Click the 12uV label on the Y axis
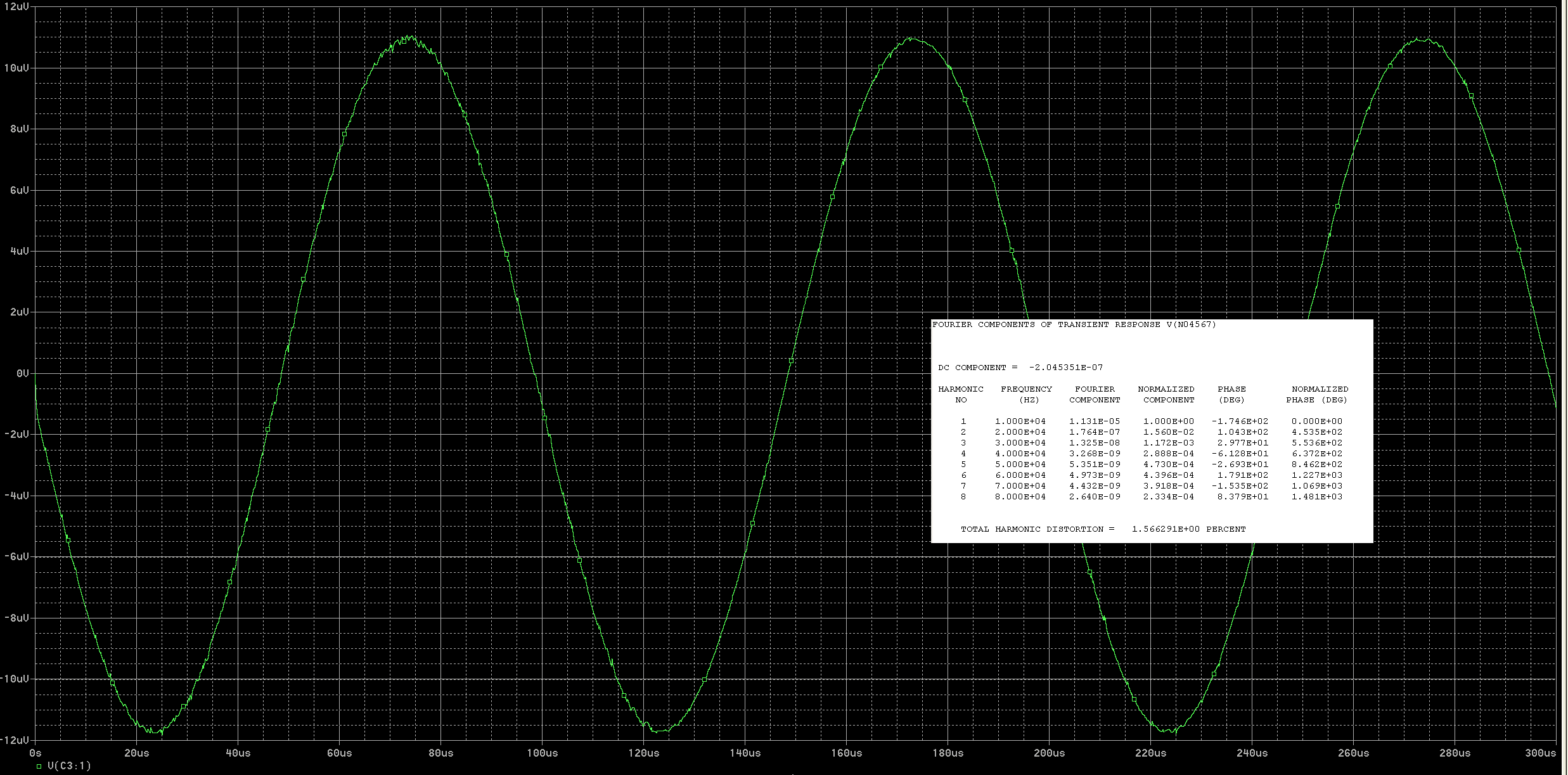This screenshot has height=775, width=1568. coord(16,7)
